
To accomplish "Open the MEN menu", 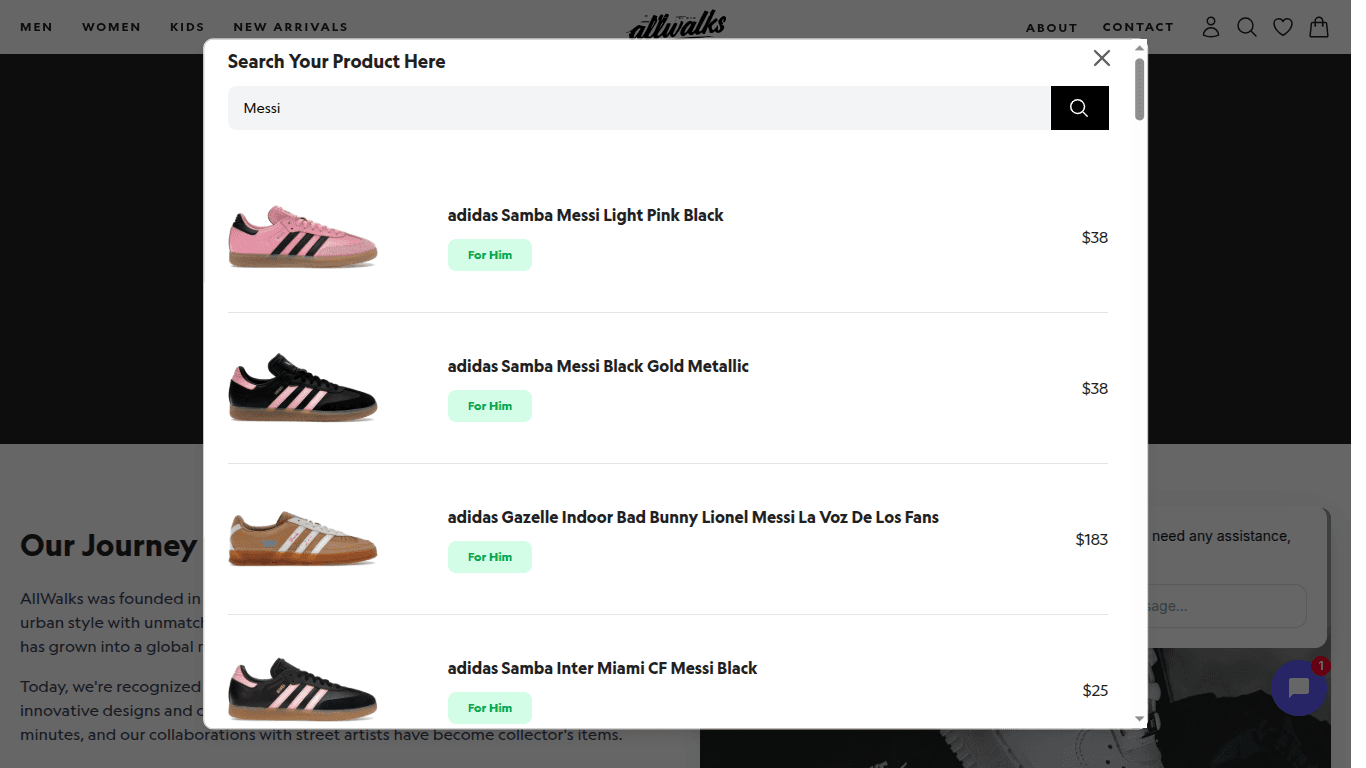I will (36, 27).
